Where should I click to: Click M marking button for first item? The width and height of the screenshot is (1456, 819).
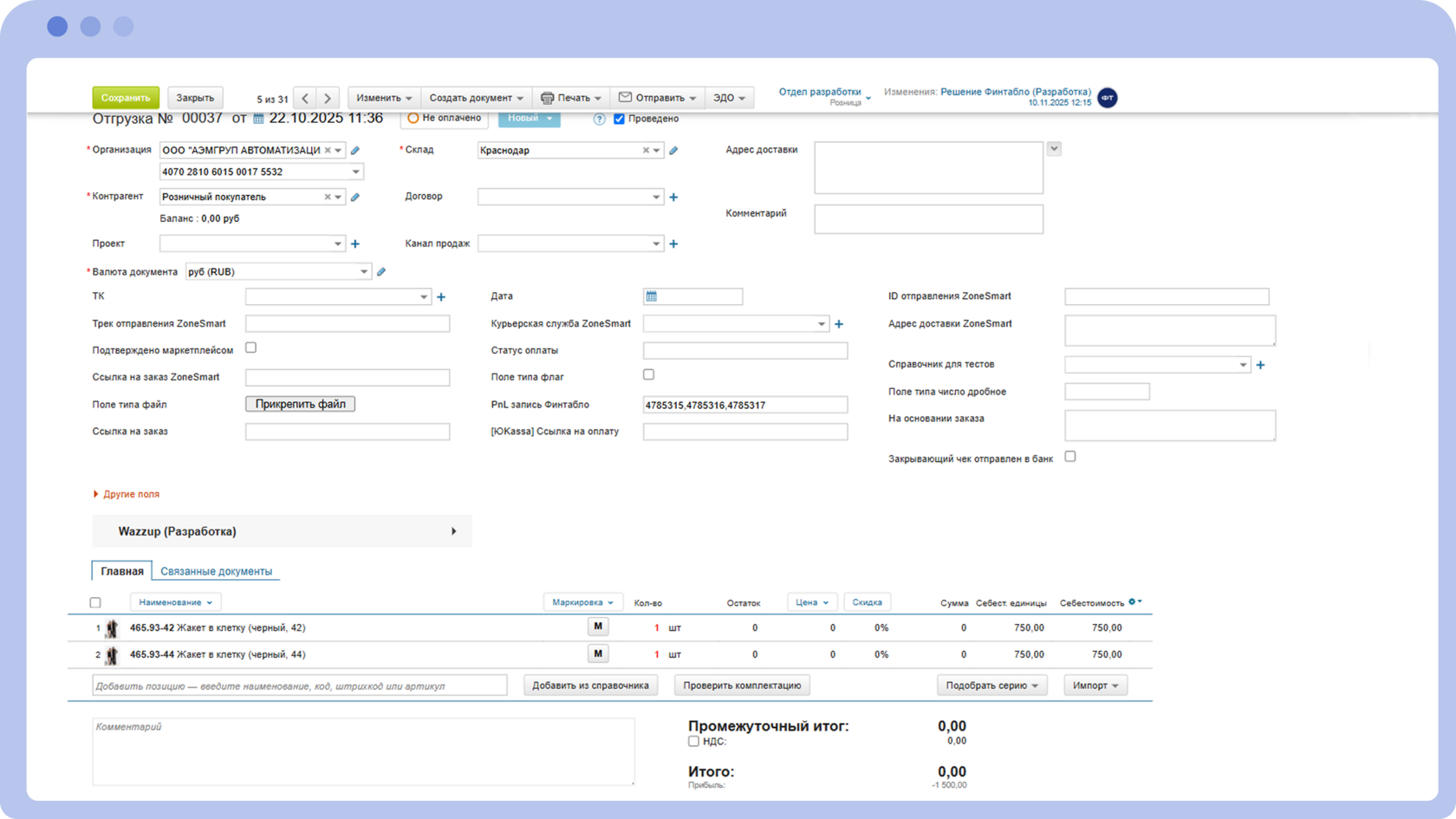(598, 627)
